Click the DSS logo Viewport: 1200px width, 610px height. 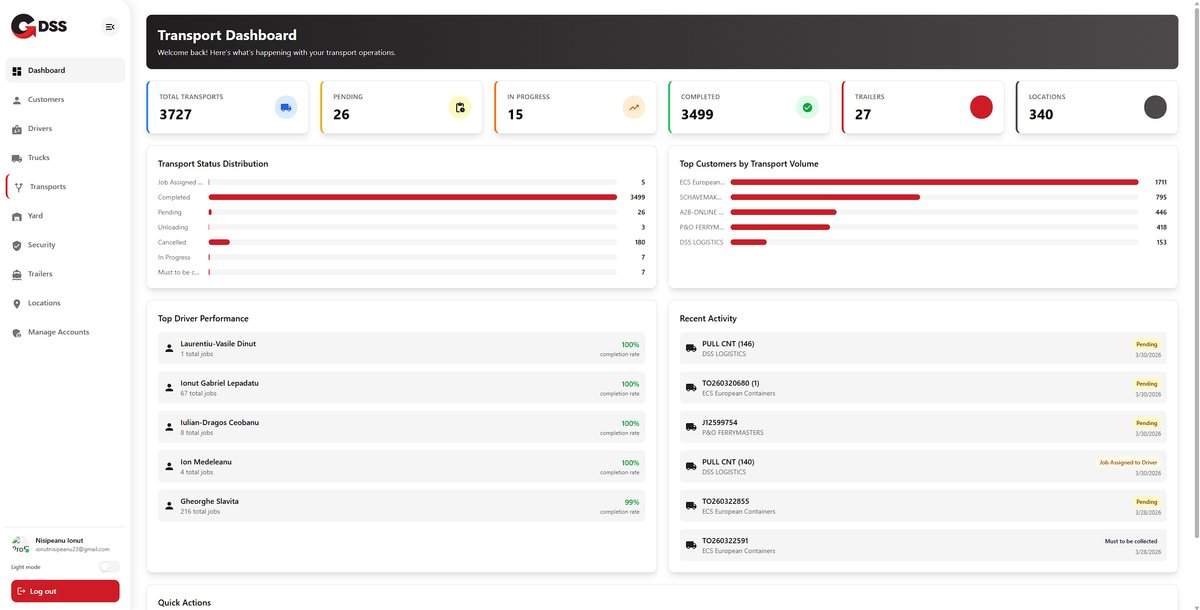39,27
